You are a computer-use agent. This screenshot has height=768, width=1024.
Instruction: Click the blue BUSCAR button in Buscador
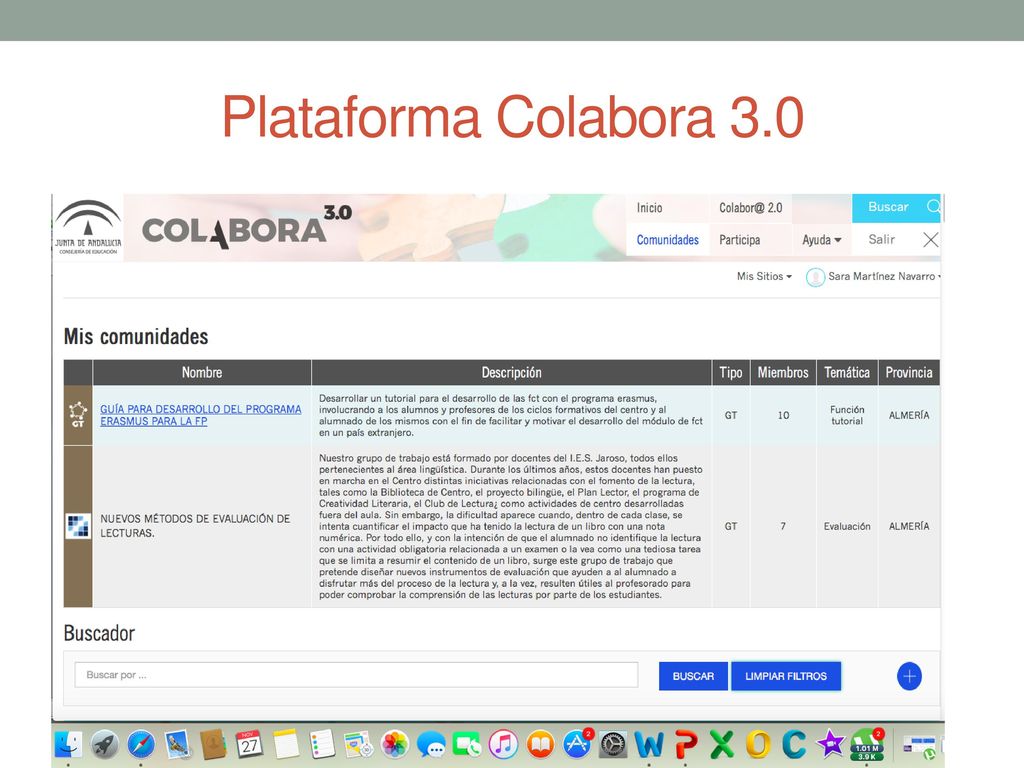[x=694, y=676]
